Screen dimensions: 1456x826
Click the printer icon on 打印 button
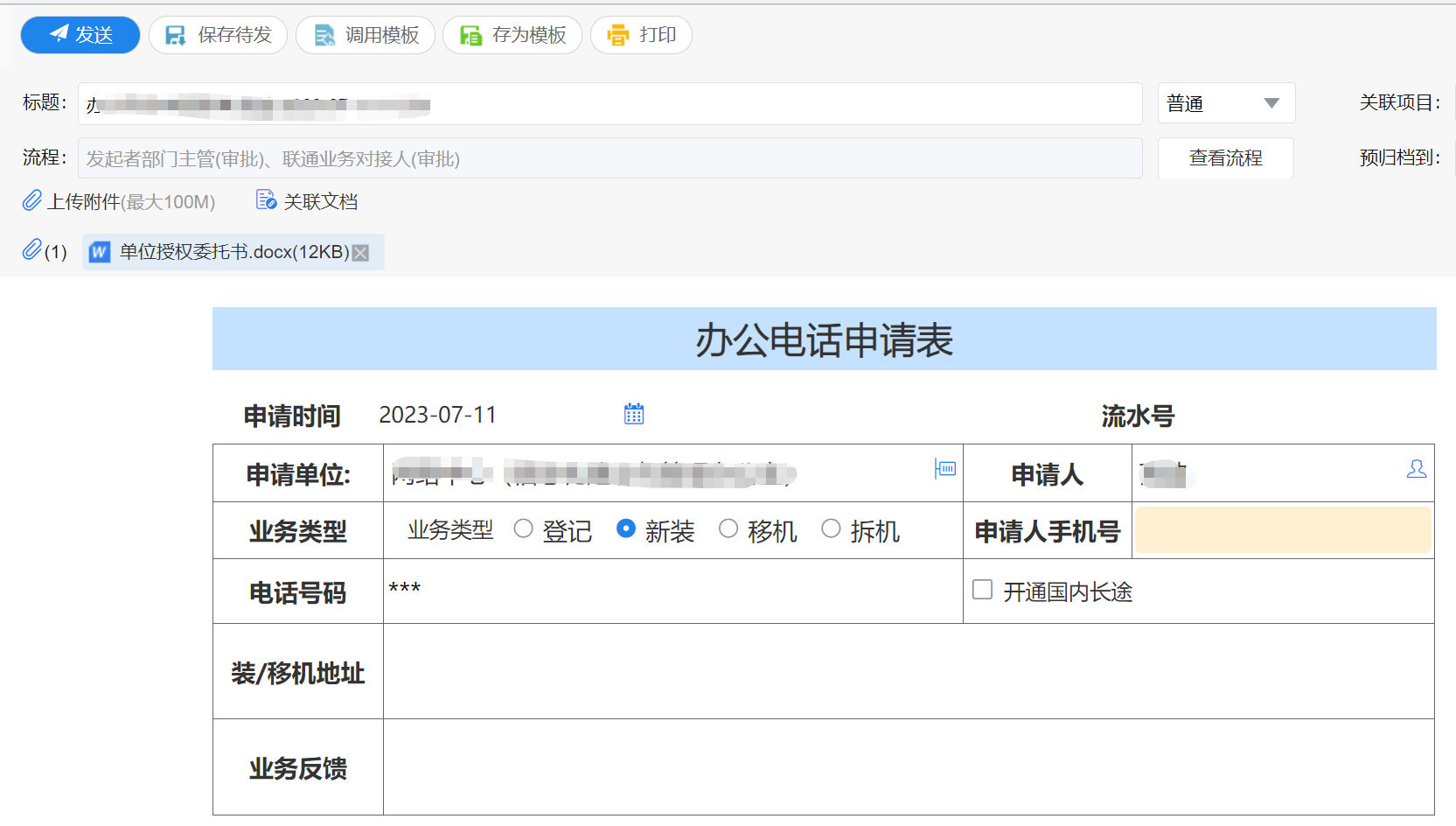tap(617, 34)
